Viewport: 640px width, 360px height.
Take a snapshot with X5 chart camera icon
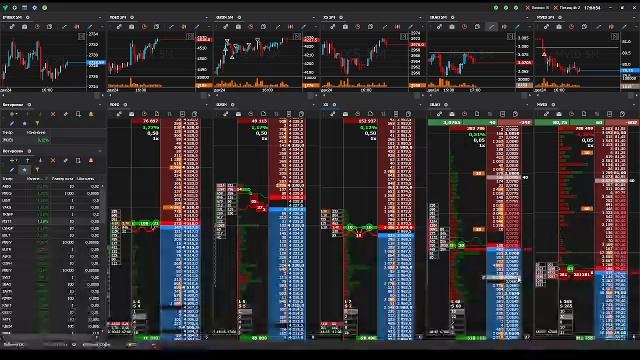(x=345, y=27)
